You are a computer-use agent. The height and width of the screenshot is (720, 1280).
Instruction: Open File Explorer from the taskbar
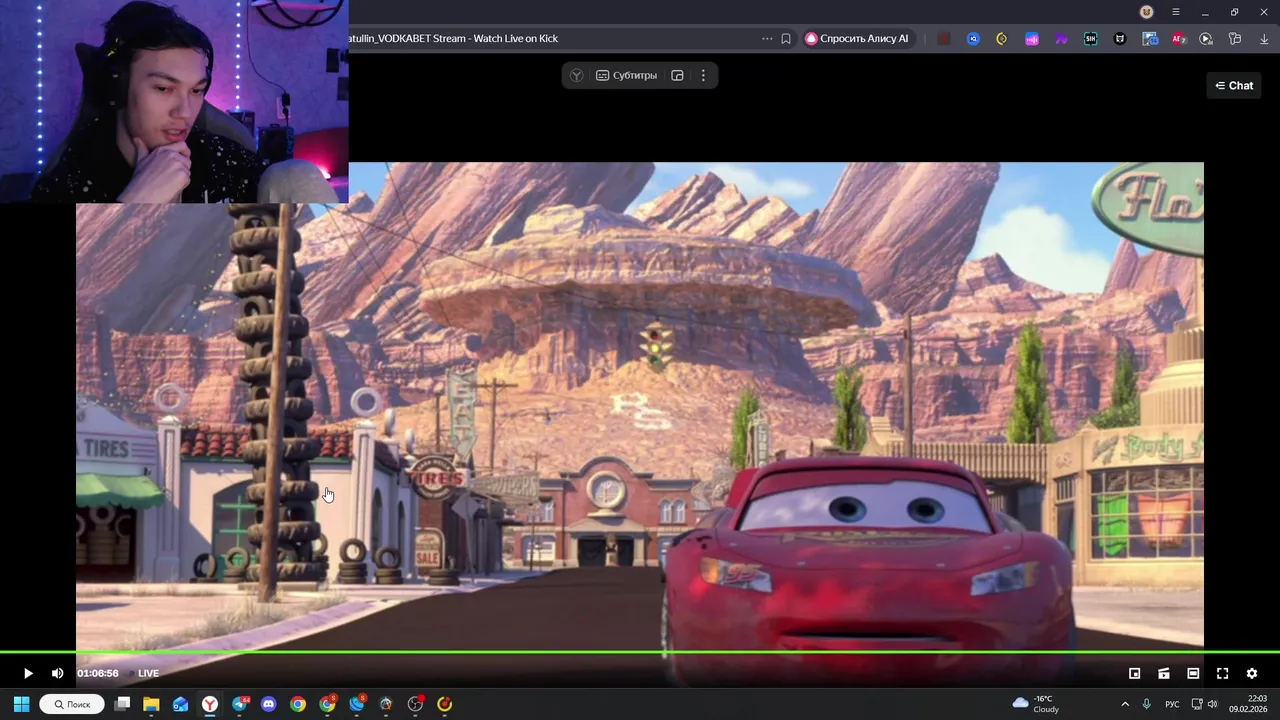[x=151, y=704]
